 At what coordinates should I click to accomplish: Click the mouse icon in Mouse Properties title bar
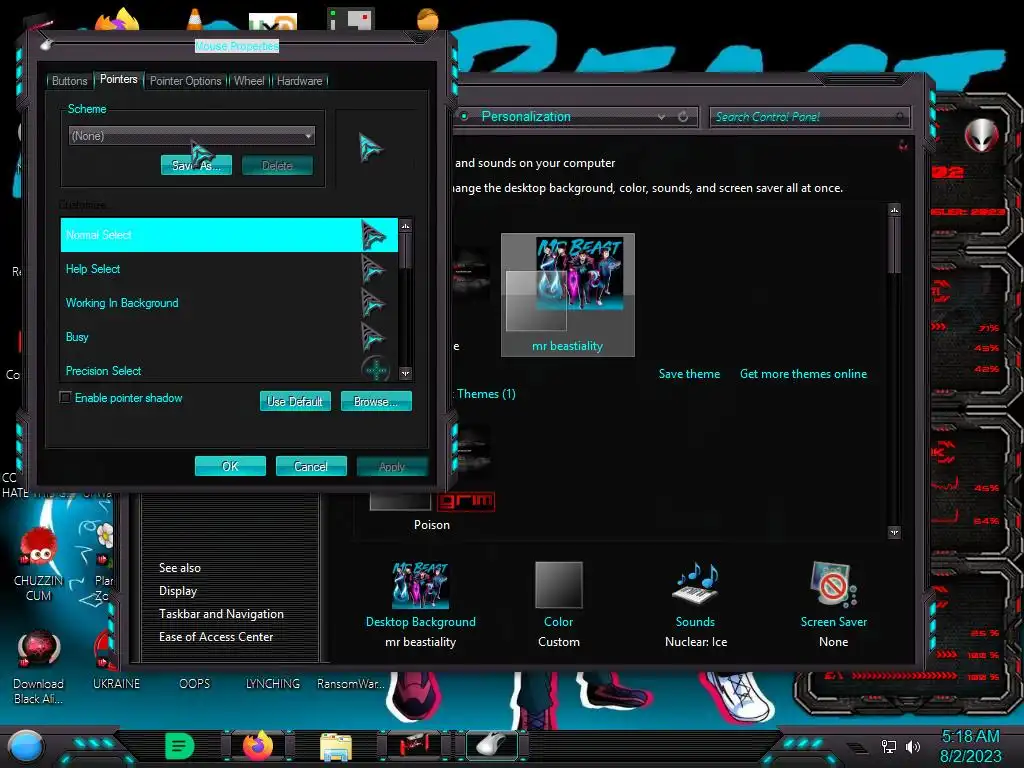[46, 44]
